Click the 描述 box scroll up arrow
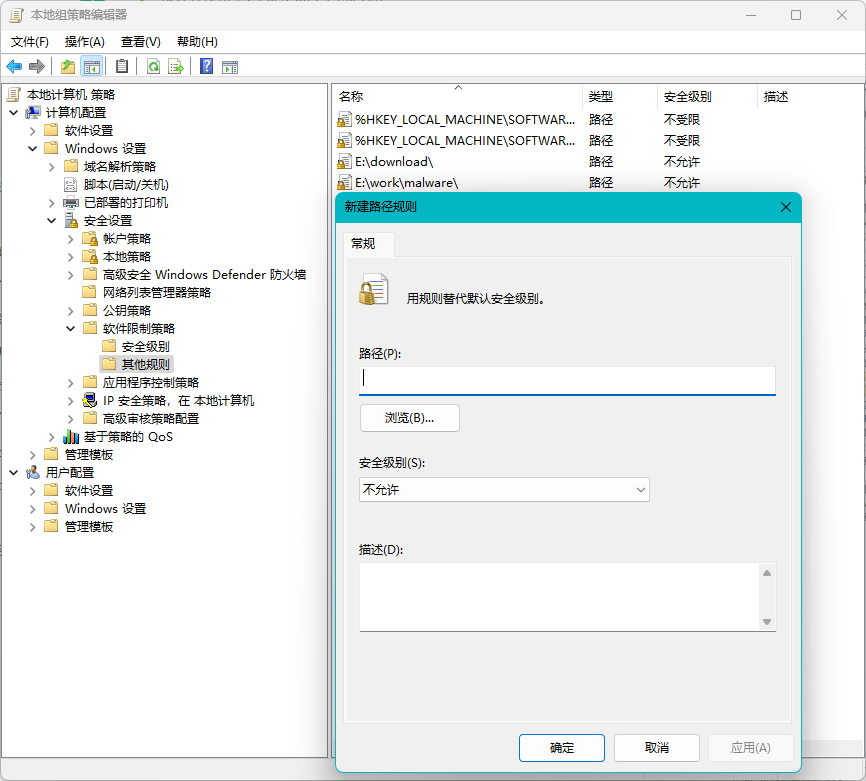 coord(767,573)
